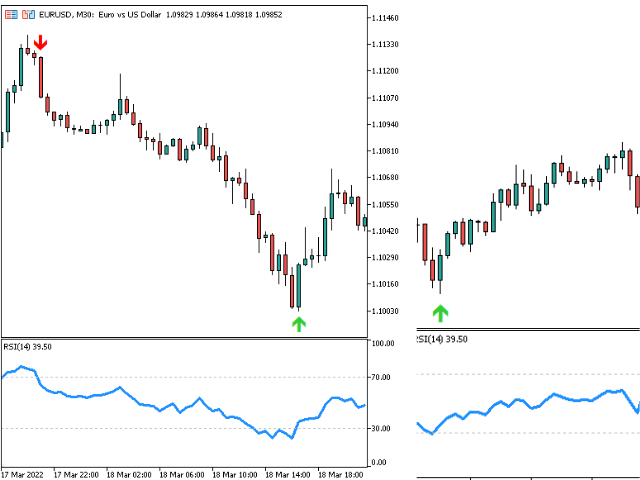Click the 1.10550 price level on axis

(x=385, y=204)
